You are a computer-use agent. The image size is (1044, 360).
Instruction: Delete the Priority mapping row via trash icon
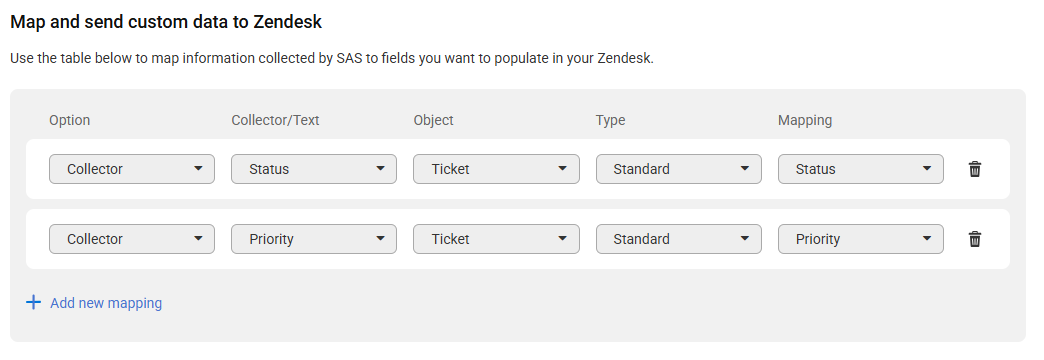pos(975,239)
